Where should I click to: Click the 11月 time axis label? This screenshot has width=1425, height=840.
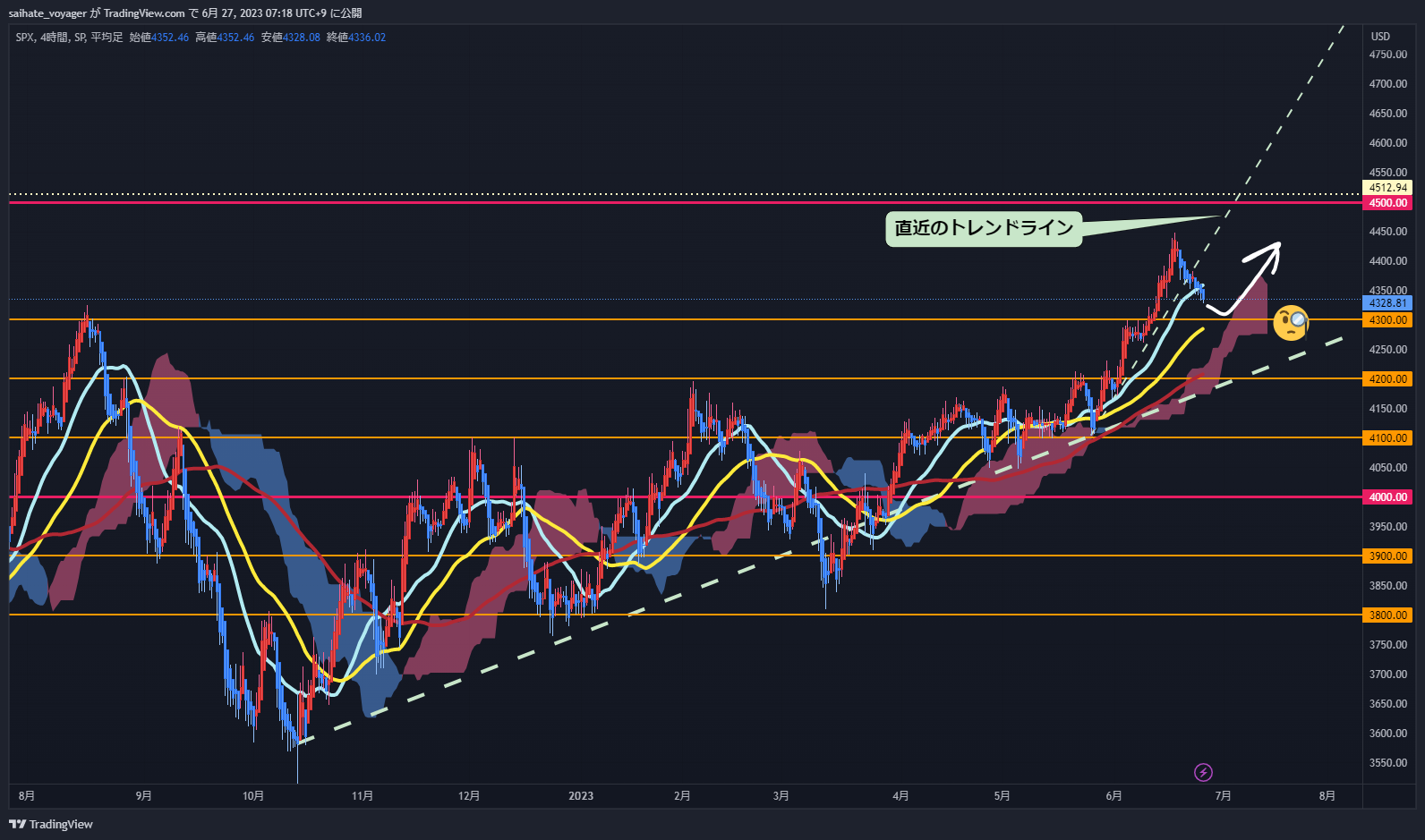(x=363, y=796)
